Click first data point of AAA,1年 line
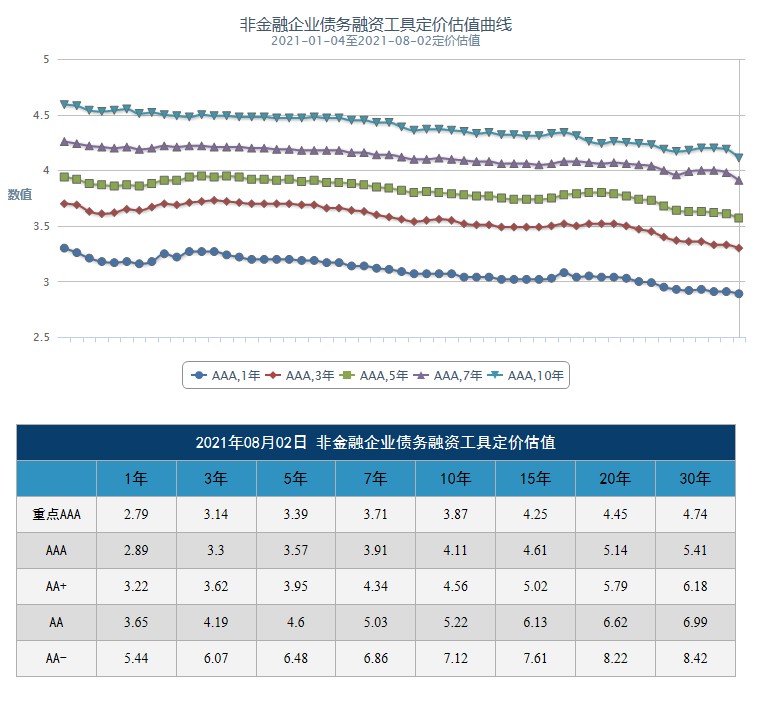This screenshot has height=703, width=759. click(x=64, y=248)
